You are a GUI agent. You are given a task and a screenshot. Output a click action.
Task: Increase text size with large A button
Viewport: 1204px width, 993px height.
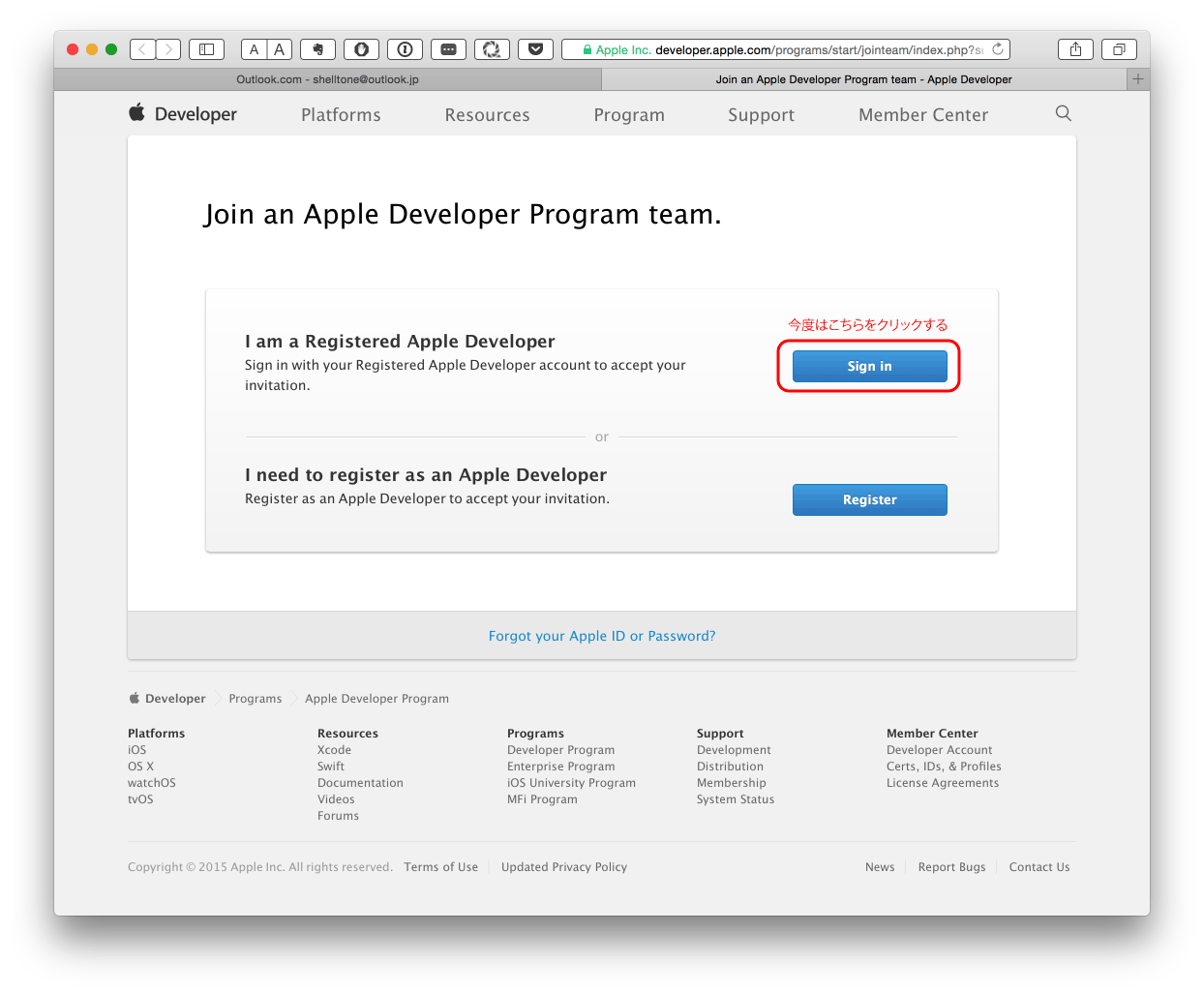coord(280,49)
